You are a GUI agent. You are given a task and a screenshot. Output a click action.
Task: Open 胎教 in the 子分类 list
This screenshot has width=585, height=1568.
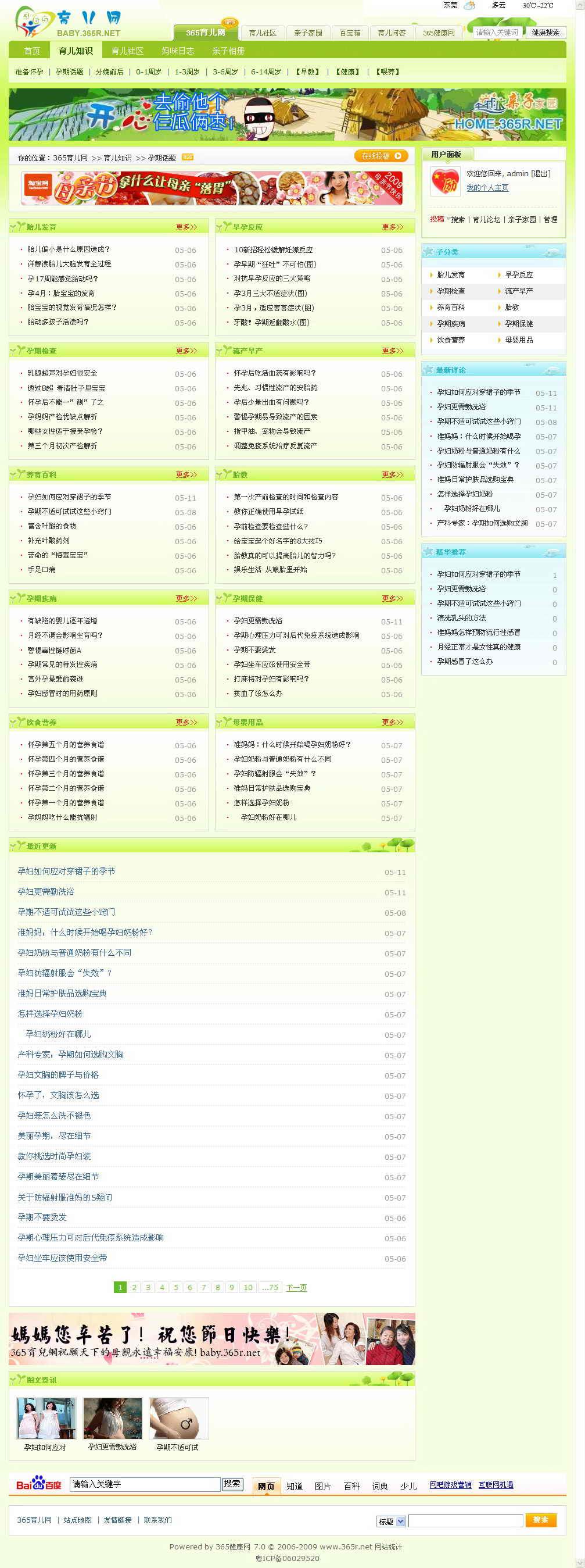[512, 308]
